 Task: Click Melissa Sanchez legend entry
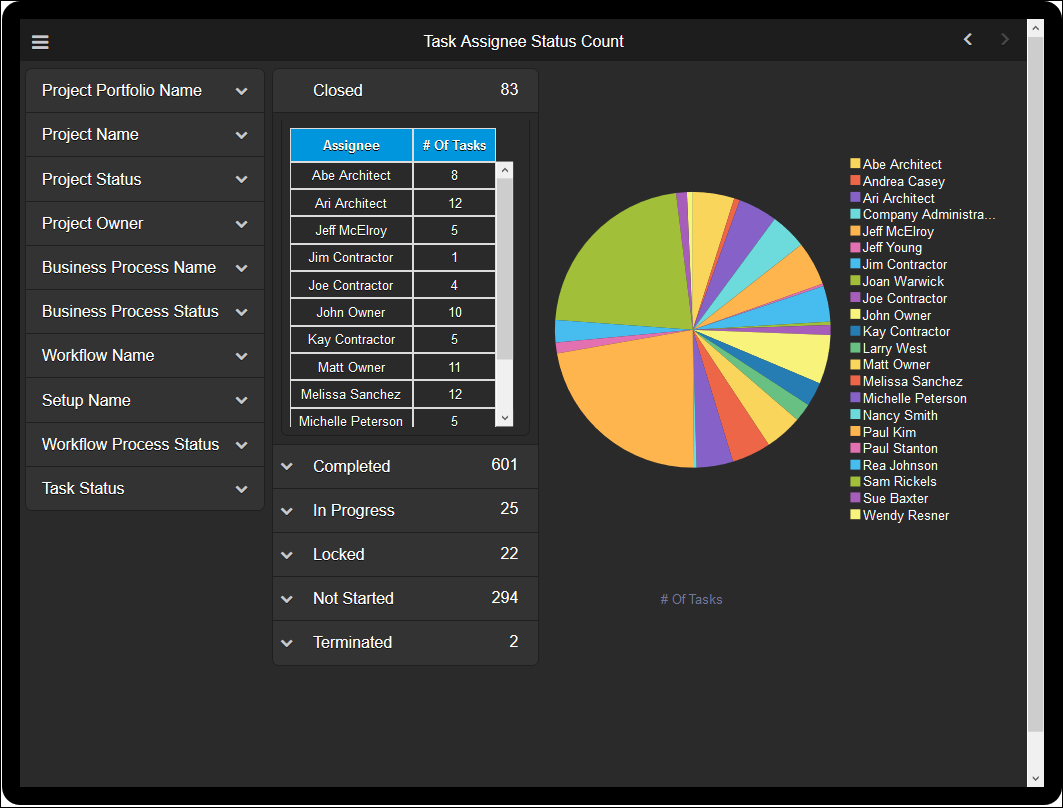(x=907, y=382)
